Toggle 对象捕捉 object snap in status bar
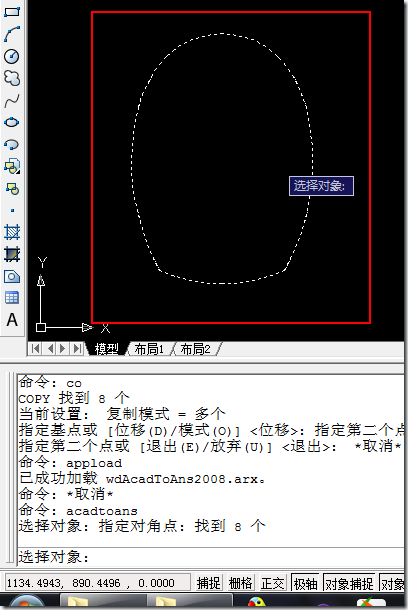Viewport: 408px width, 610px height. (349, 583)
